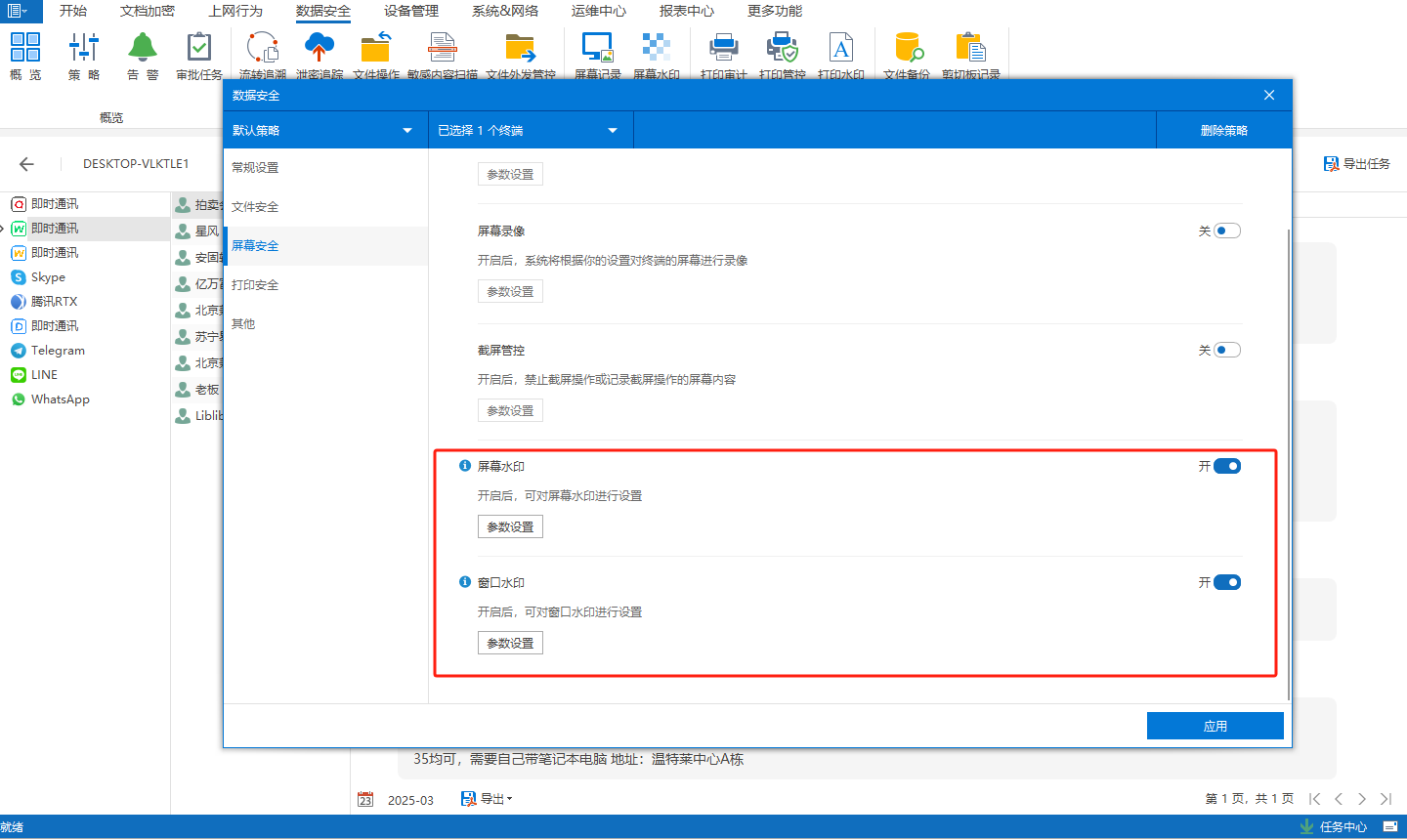Switch to the 设备管理 menu tab
The height and width of the screenshot is (840, 1407).
[410, 11]
